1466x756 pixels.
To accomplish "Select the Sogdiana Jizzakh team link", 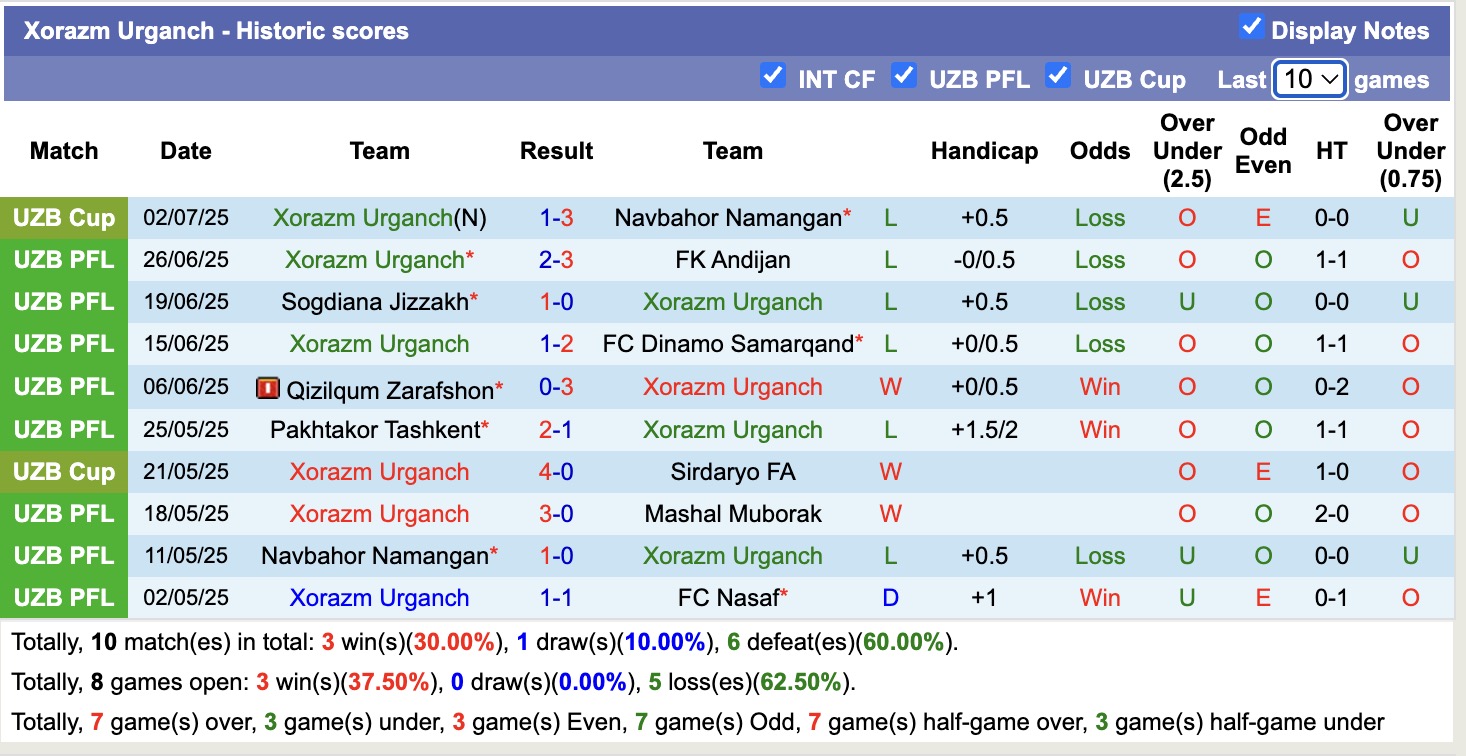I will click(x=376, y=301).
